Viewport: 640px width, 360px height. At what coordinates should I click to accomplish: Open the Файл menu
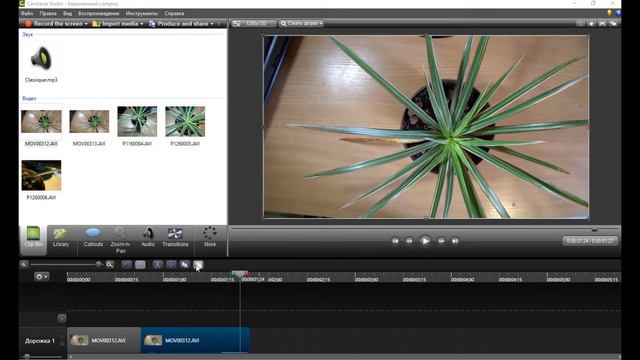pyautogui.click(x=27, y=13)
